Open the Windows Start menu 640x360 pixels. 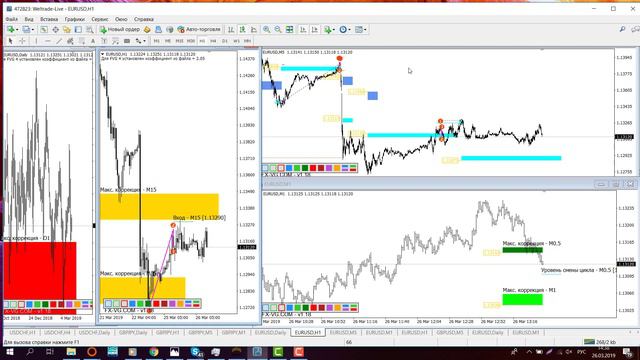pyautogui.click(x=9, y=351)
